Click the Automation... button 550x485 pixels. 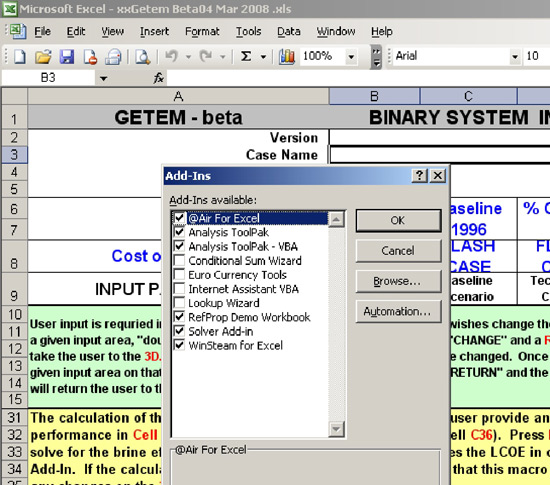tap(398, 311)
